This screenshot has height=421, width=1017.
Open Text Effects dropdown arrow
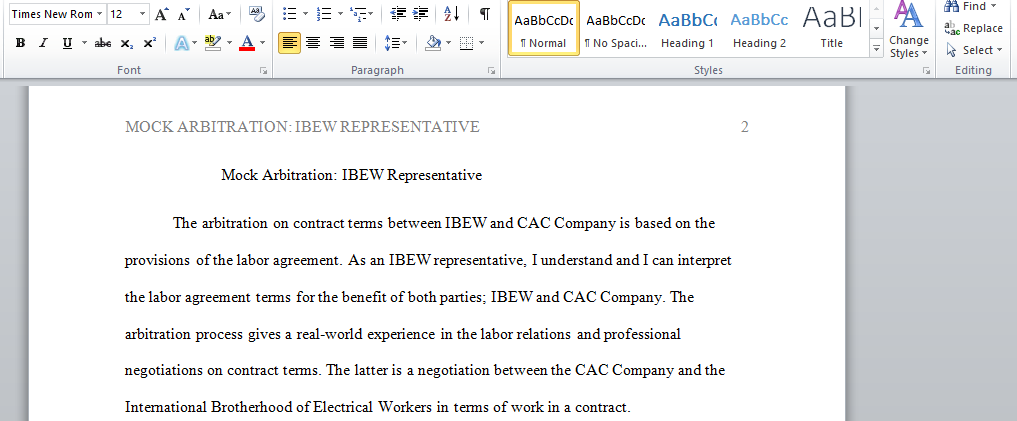click(x=195, y=43)
